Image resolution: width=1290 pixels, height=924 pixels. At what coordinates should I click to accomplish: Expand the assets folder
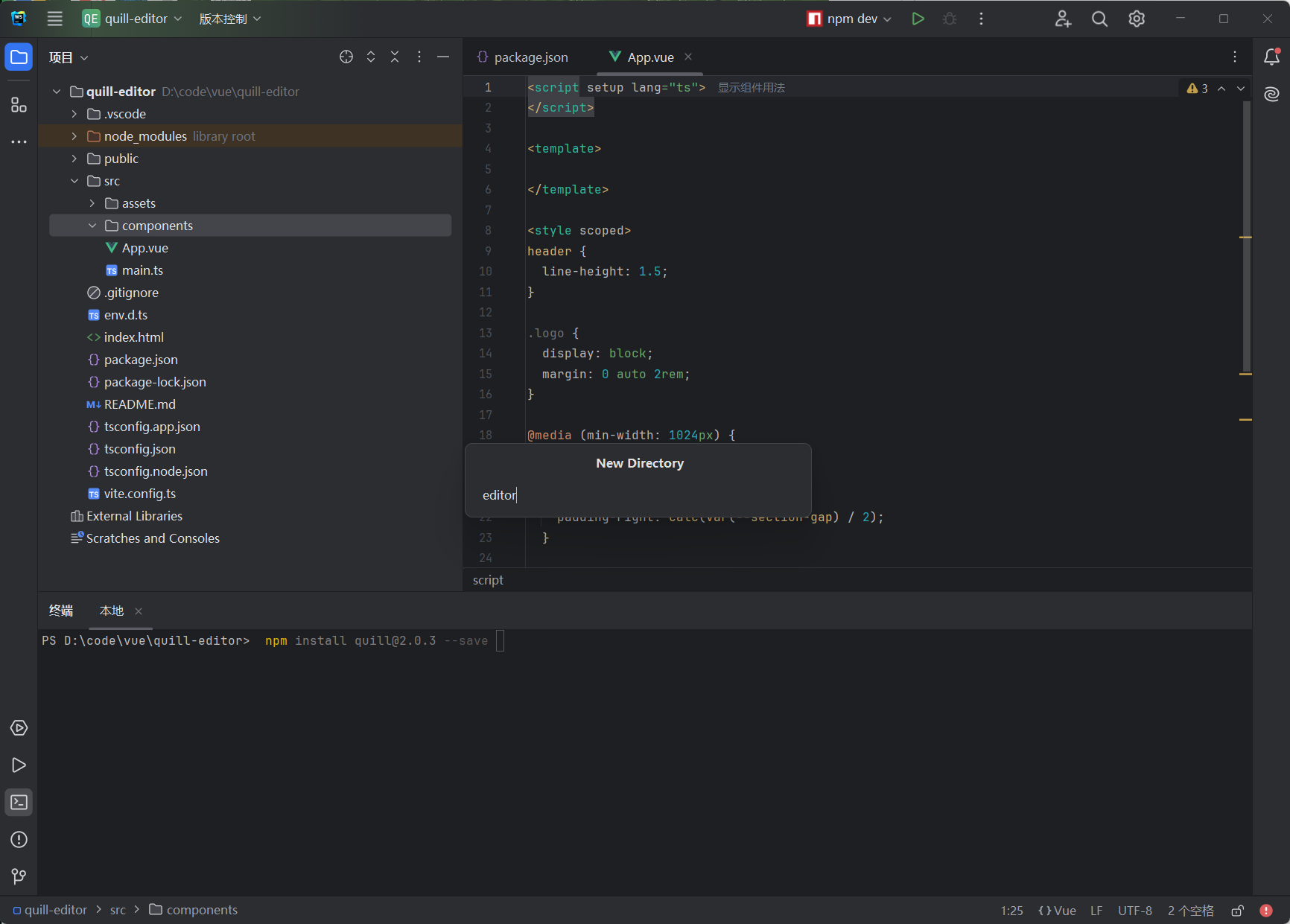tap(92, 203)
